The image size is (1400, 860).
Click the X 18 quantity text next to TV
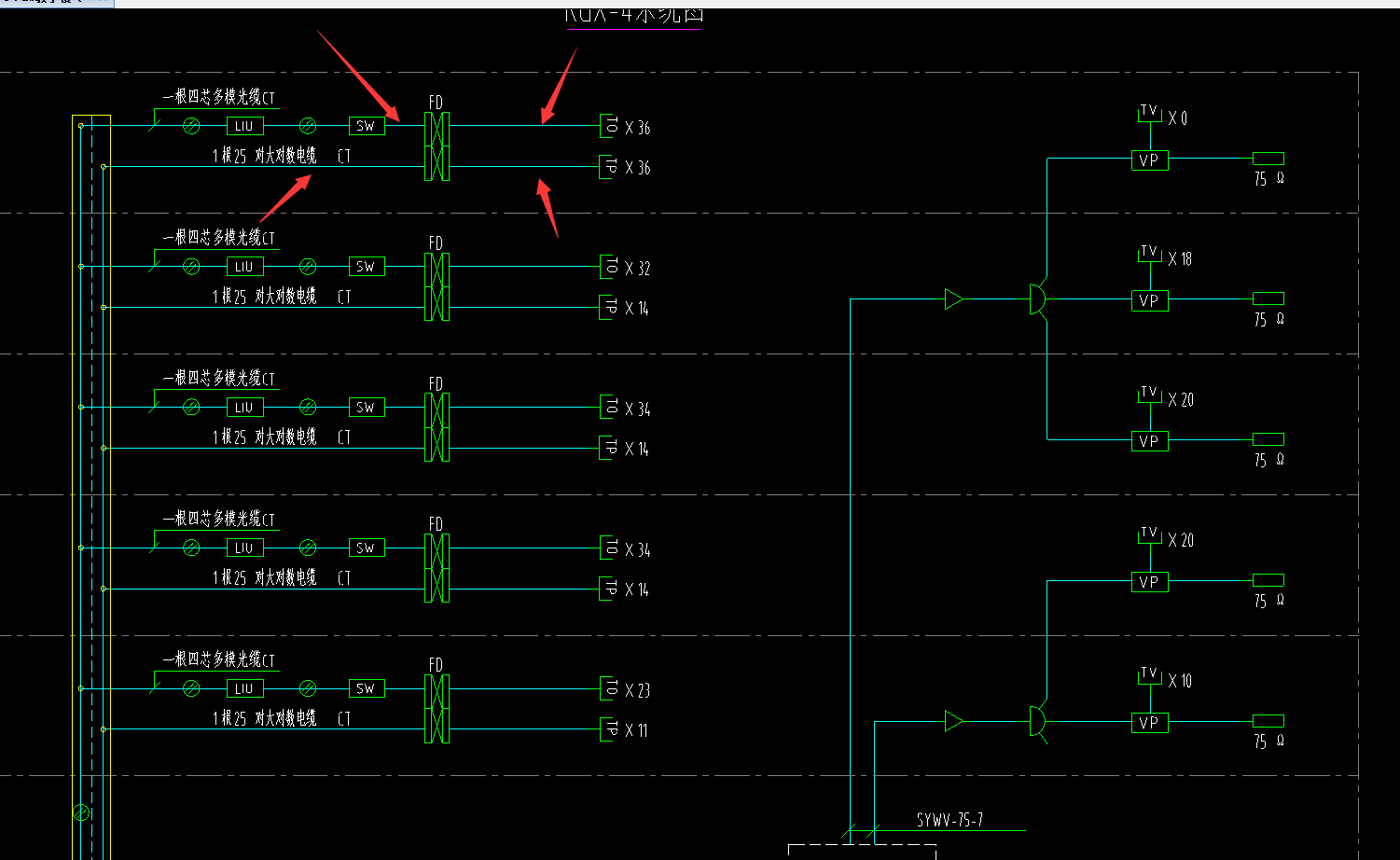[1180, 259]
